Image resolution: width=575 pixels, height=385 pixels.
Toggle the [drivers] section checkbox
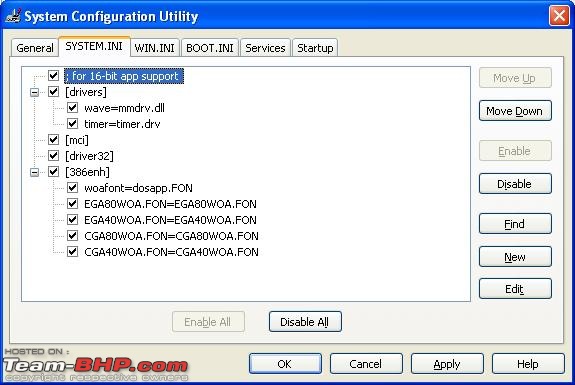coord(54,92)
